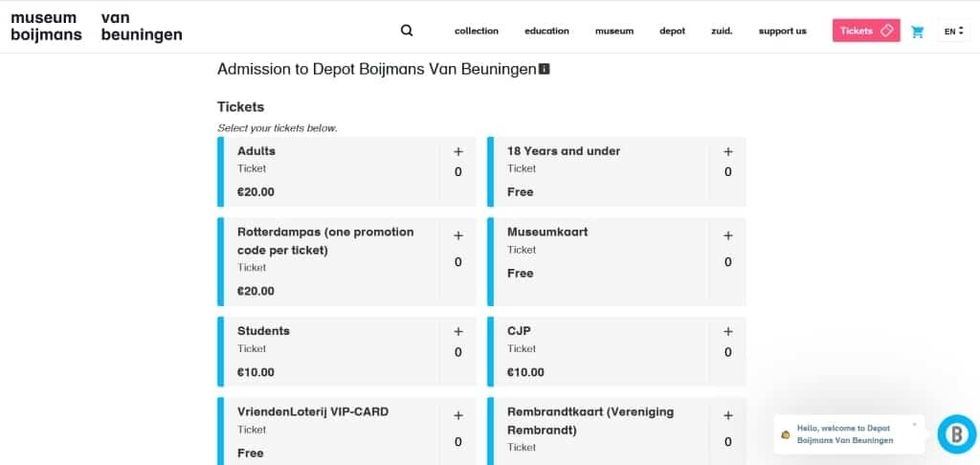Add a VriendenLoterij VIP-CARD ticket
980x465 pixels.
[x=458, y=416]
